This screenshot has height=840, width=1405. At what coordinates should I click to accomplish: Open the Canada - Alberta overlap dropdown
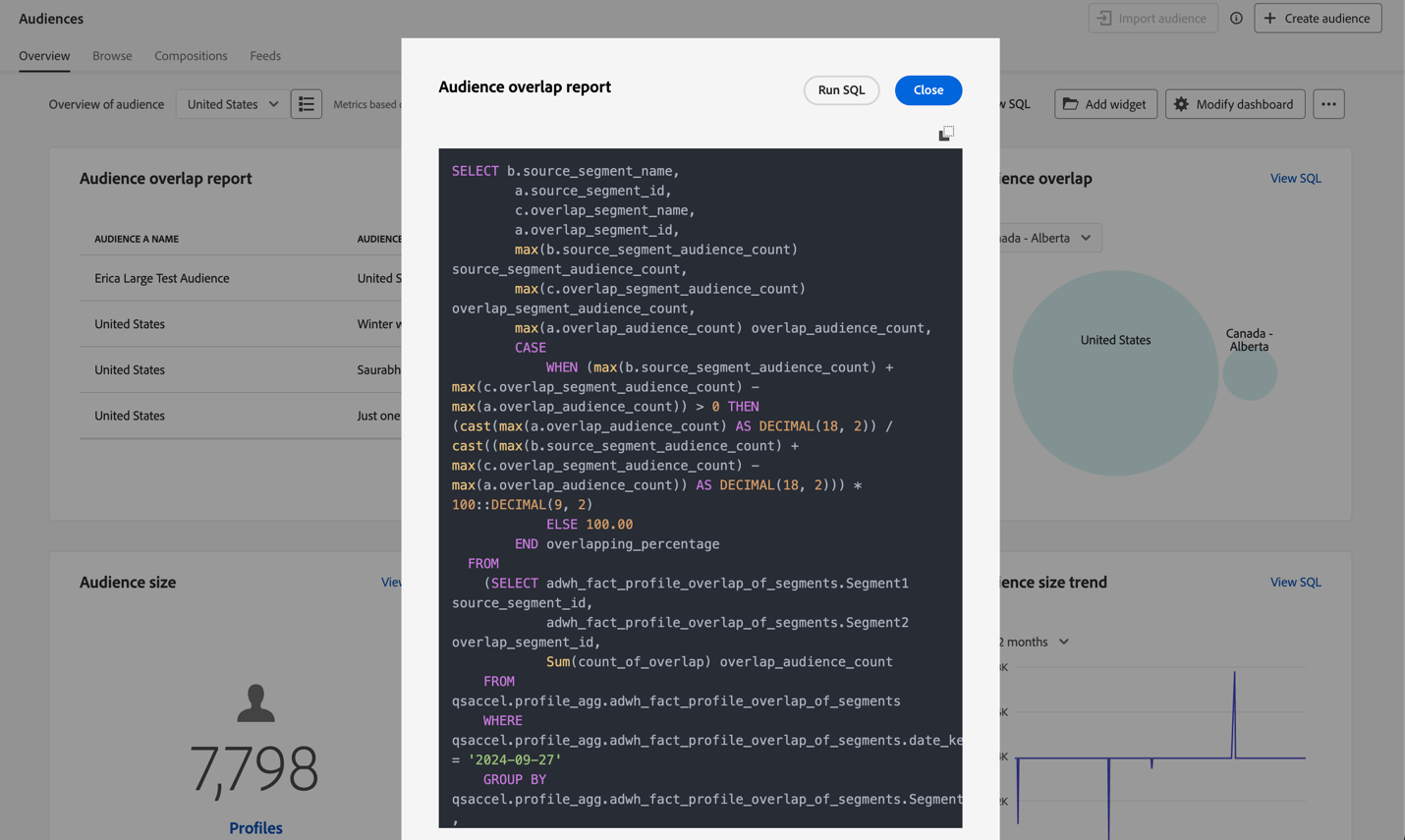point(1049,237)
